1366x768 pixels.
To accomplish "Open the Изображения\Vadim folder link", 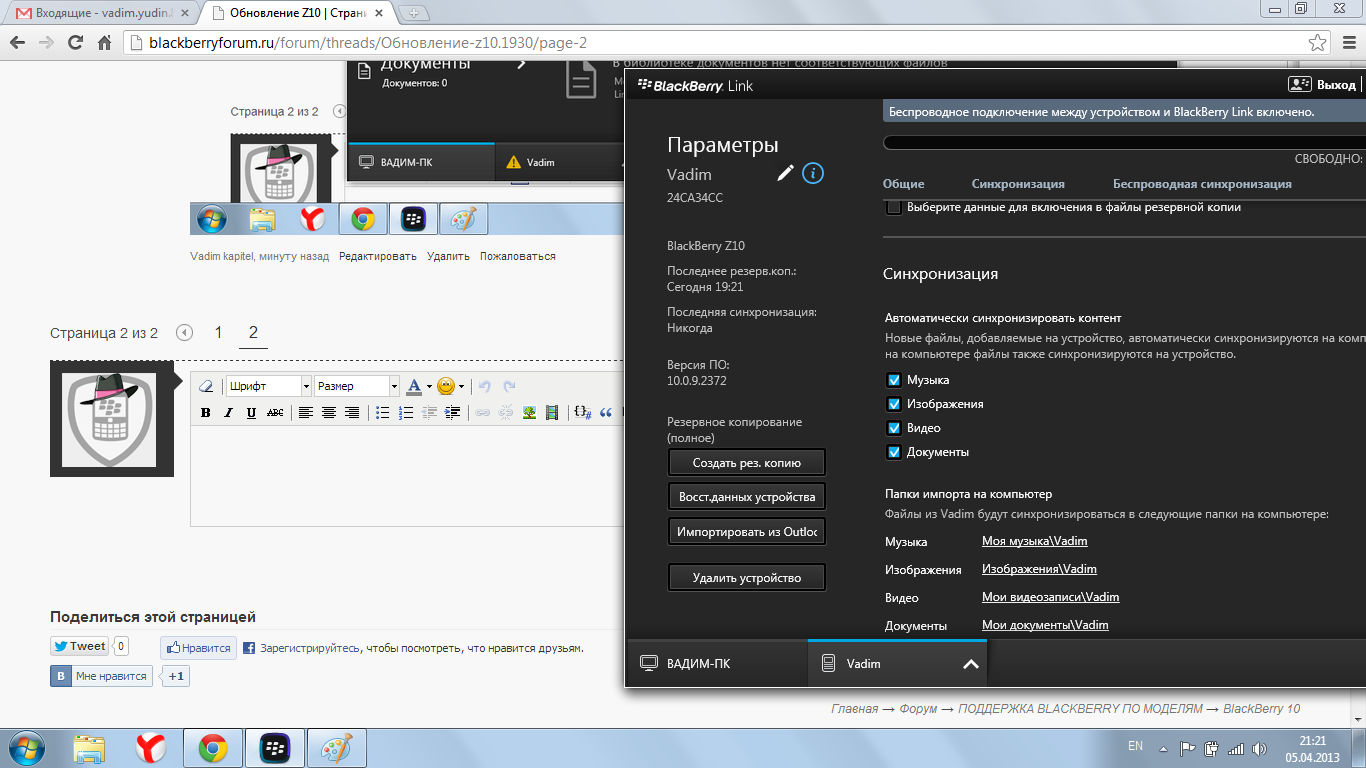I will click(1039, 569).
